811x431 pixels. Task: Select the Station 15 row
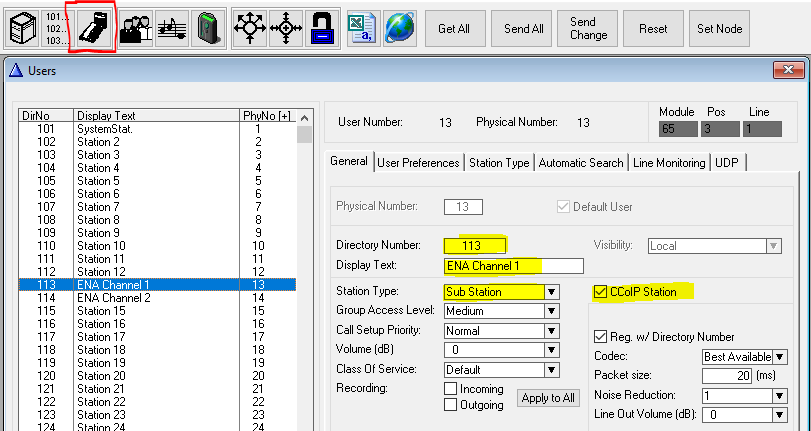(x=157, y=310)
